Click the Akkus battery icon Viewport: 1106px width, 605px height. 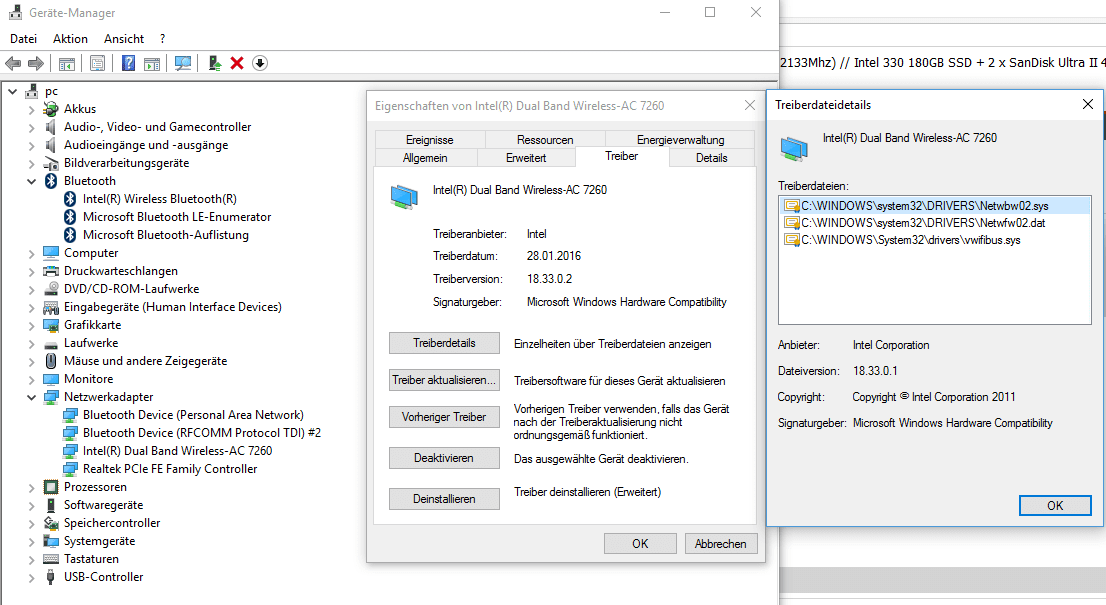coord(51,109)
